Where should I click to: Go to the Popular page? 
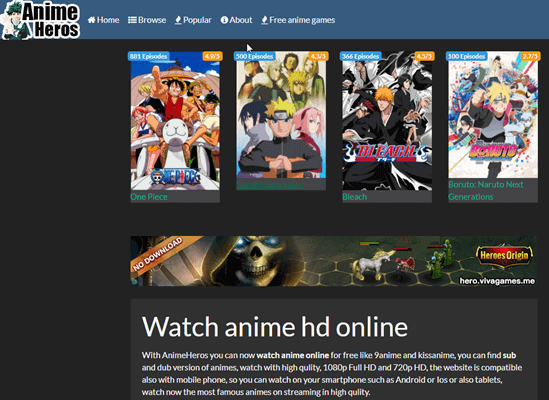(x=193, y=20)
